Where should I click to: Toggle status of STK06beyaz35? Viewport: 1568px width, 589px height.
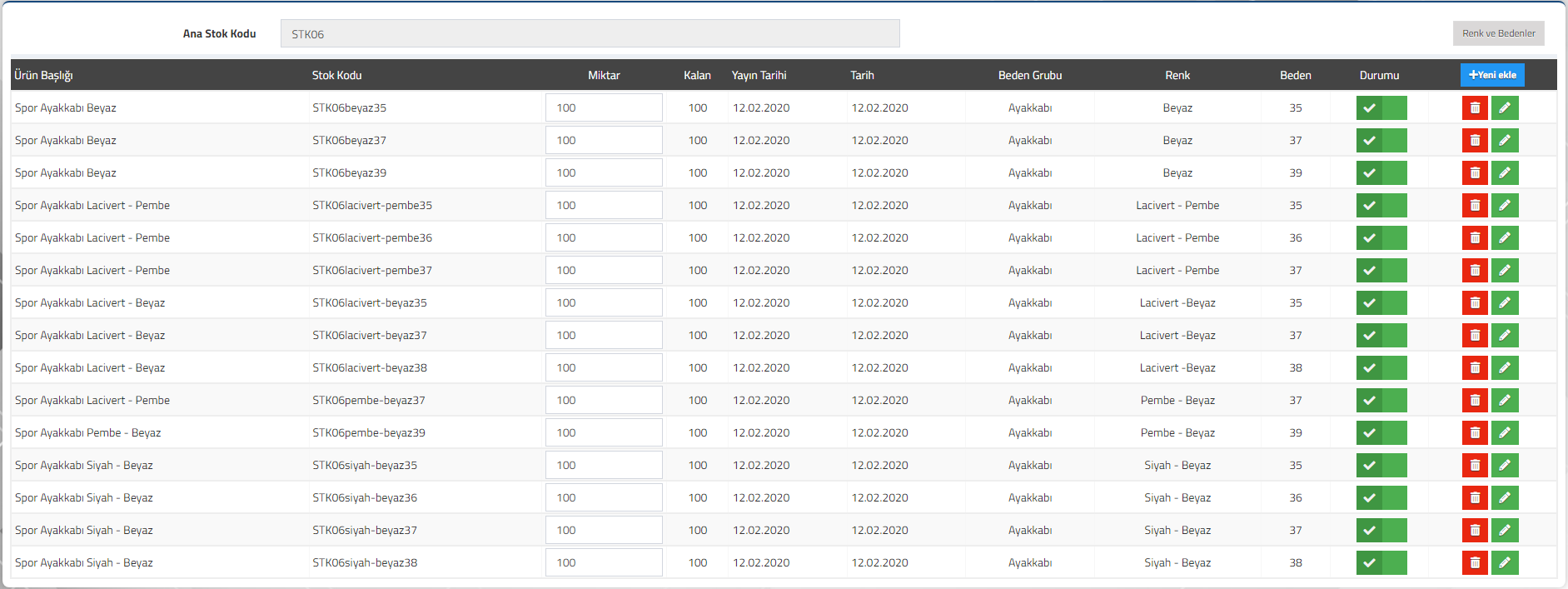click(1381, 108)
